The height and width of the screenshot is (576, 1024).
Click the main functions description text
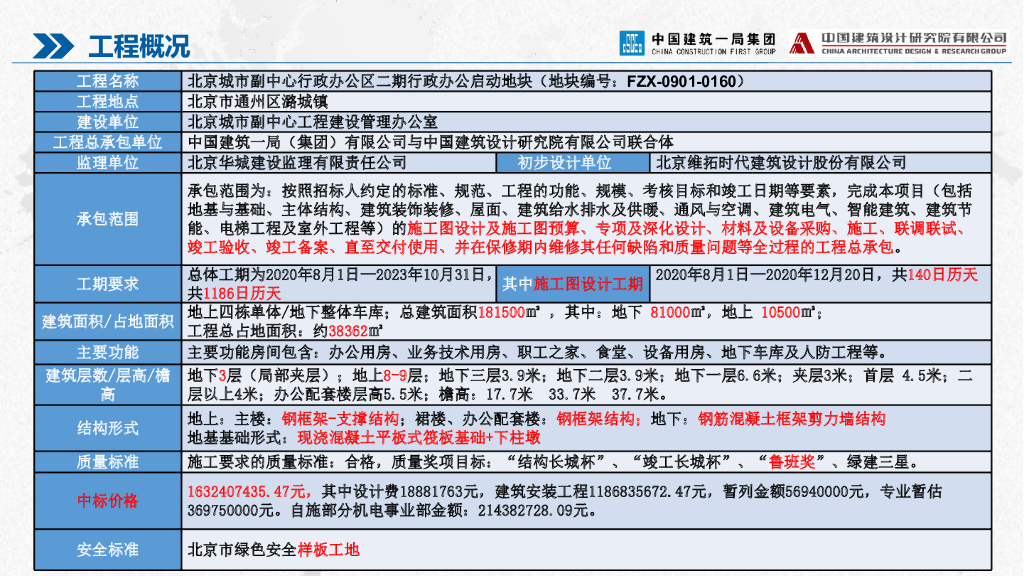537,353
